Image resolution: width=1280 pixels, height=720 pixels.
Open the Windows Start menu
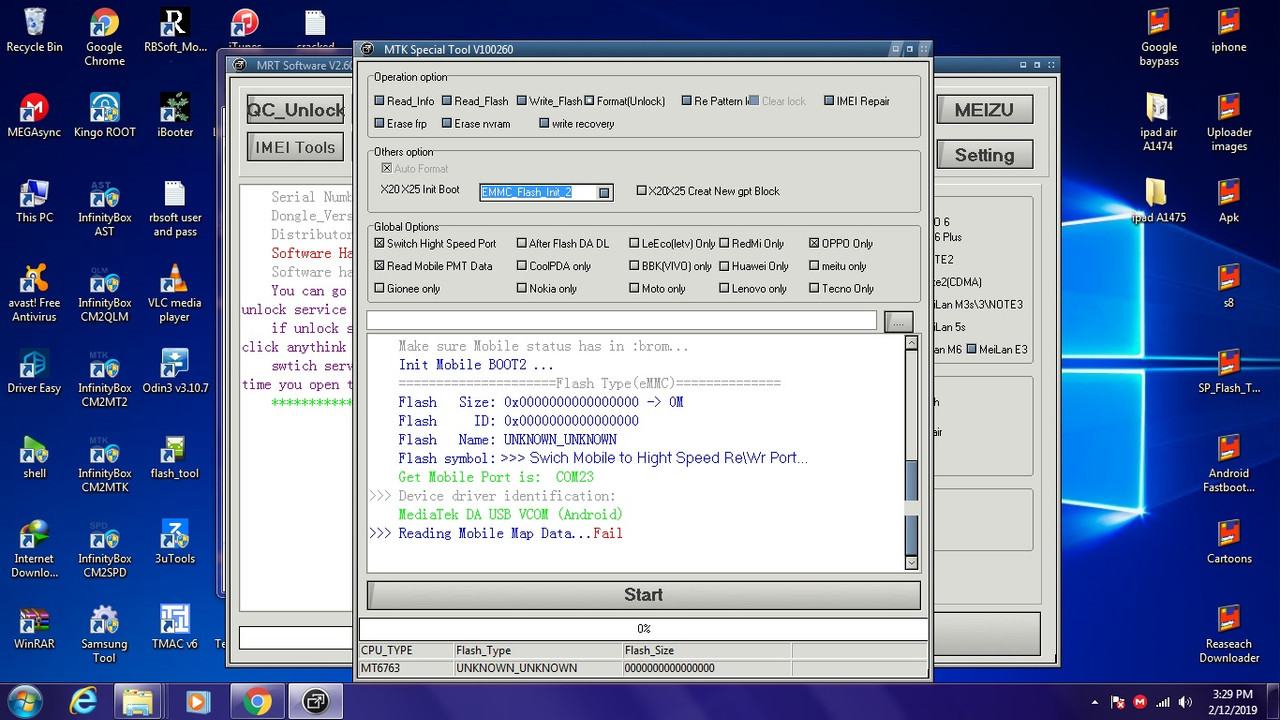[x=23, y=701]
